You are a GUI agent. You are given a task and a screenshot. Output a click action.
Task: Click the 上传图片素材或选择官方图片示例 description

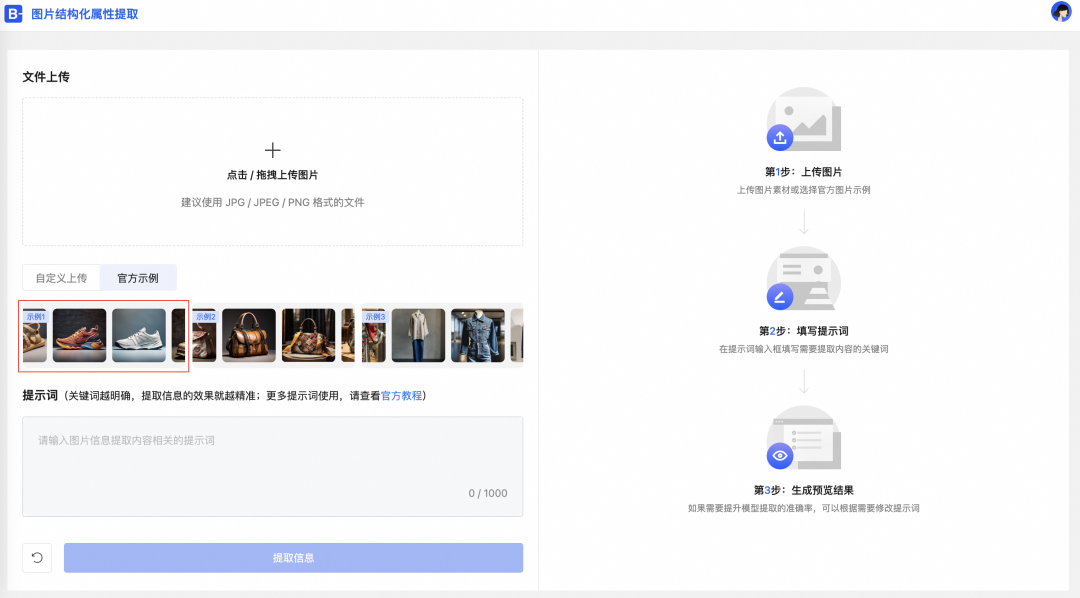point(804,190)
